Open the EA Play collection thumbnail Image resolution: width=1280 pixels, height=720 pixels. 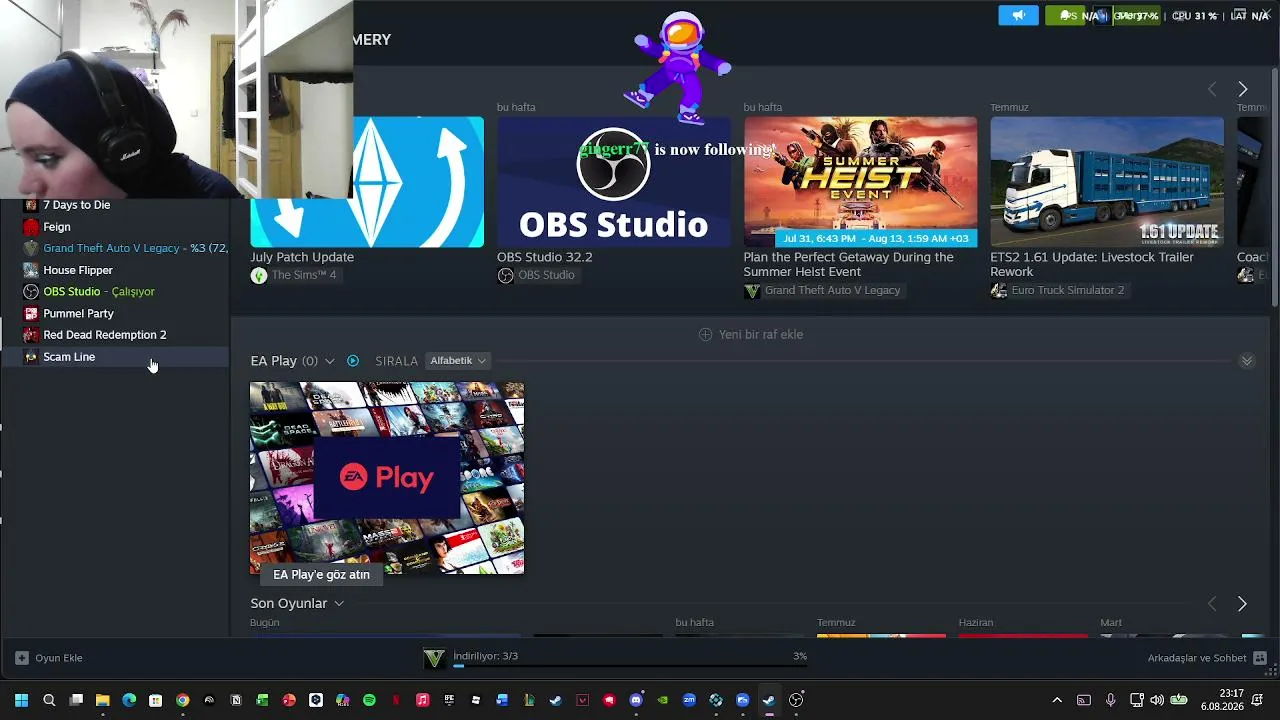pyautogui.click(x=387, y=478)
